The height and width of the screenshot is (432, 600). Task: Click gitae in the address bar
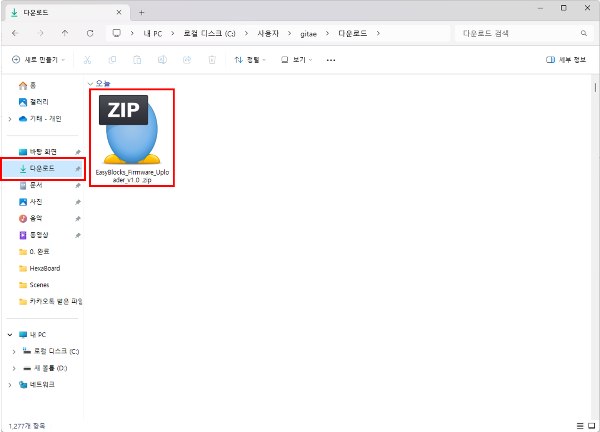click(x=308, y=34)
